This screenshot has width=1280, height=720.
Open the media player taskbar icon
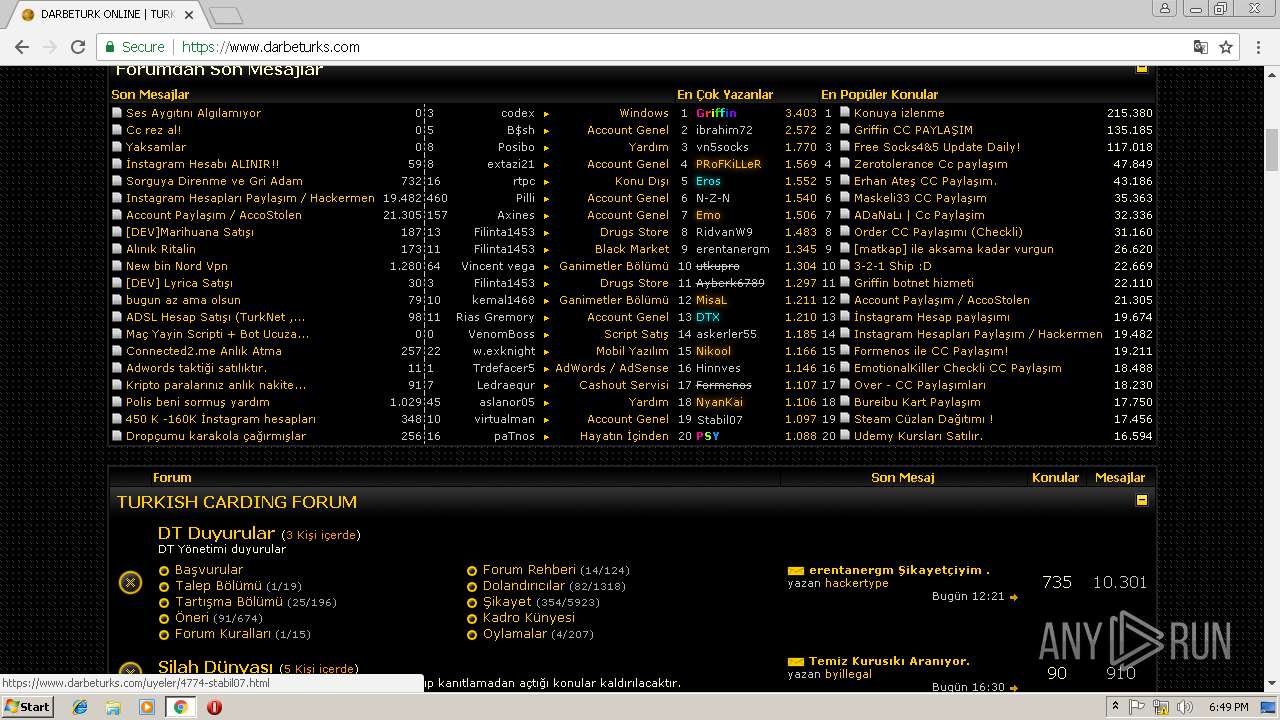(147, 707)
